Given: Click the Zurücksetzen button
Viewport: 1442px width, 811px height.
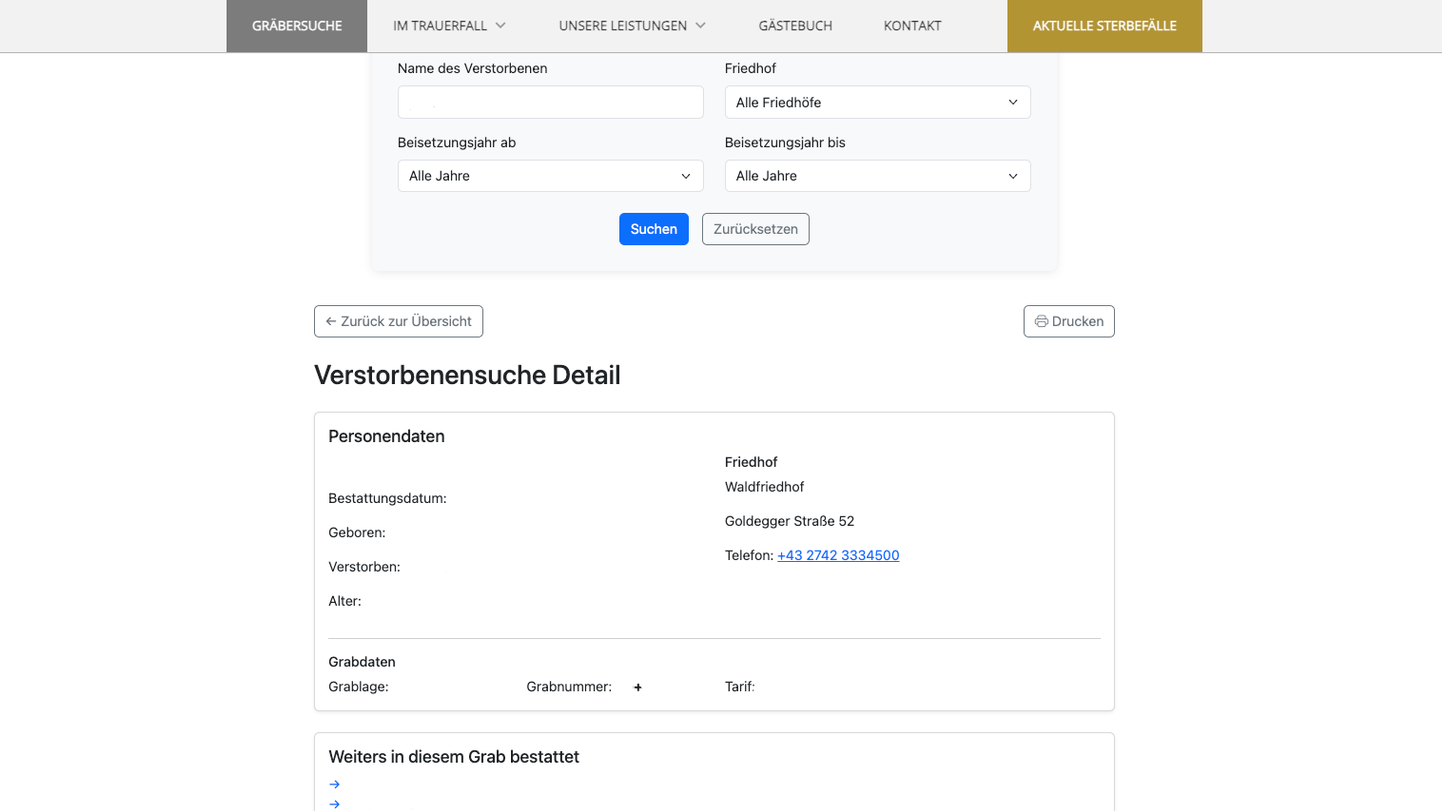Looking at the screenshot, I should (x=755, y=229).
